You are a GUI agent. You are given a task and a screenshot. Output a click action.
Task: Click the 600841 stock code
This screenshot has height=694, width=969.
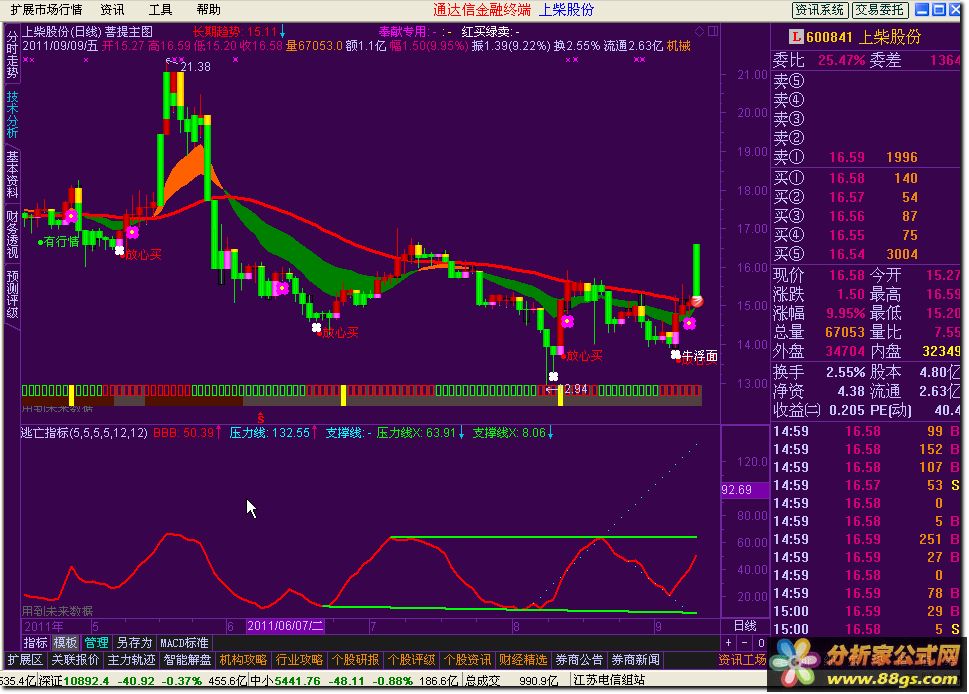(829, 37)
